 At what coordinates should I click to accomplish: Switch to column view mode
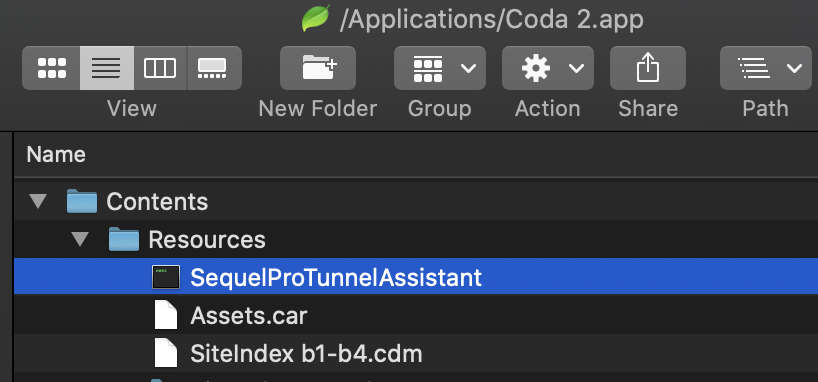coord(160,68)
